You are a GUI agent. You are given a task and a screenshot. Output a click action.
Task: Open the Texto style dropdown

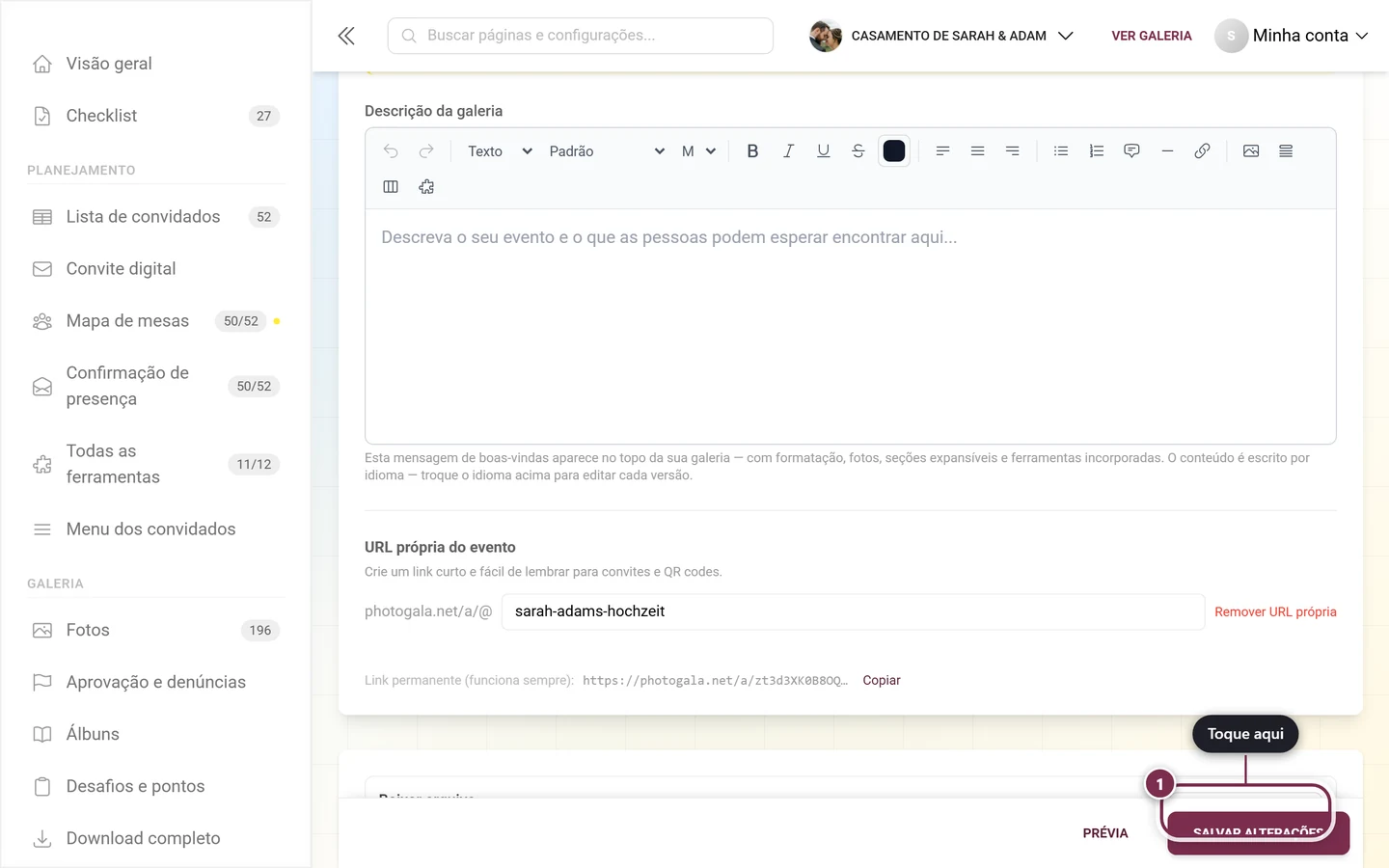[500, 151]
